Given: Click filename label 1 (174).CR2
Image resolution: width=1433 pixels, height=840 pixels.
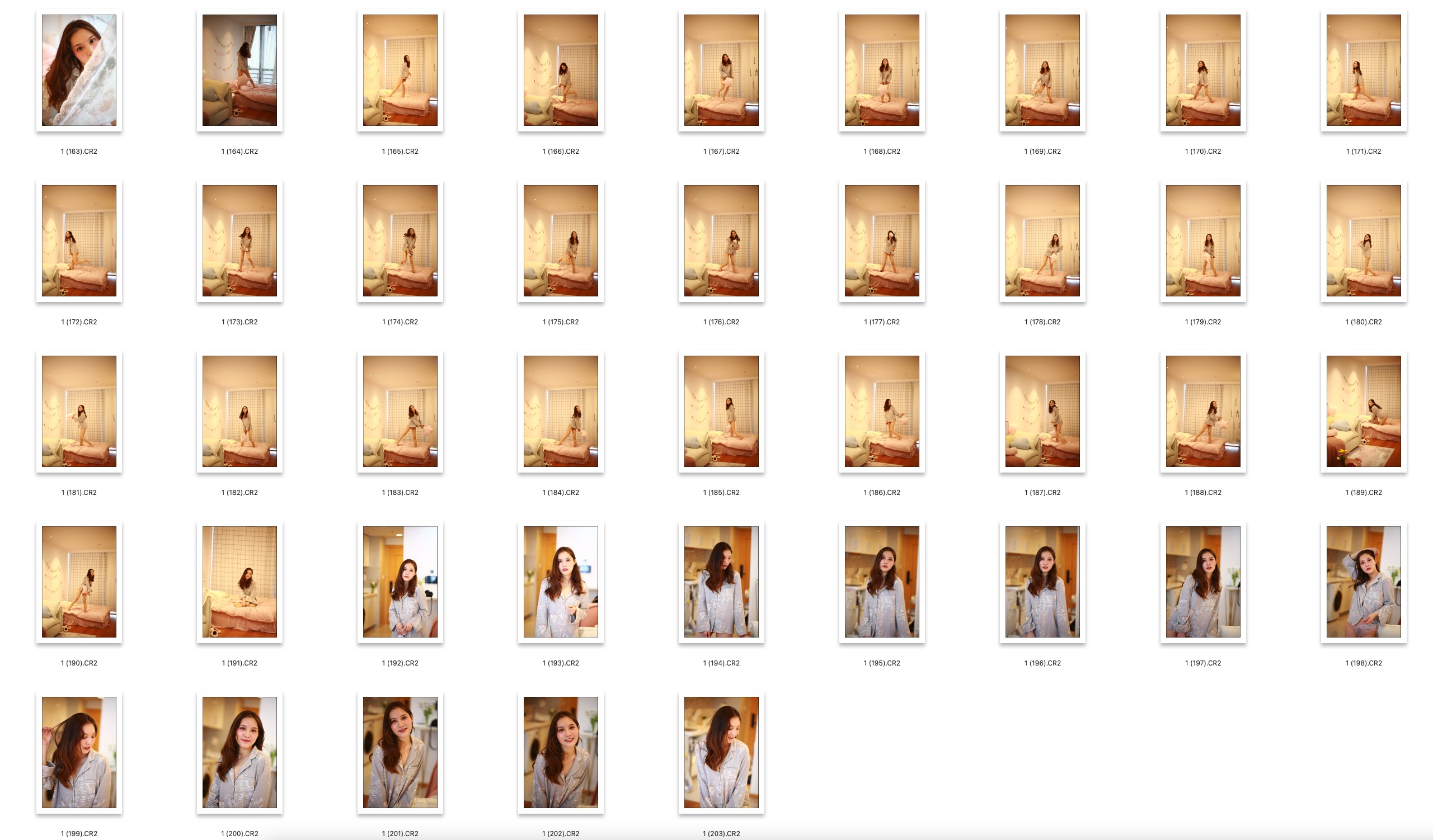Looking at the screenshot, I should point(400,322).
